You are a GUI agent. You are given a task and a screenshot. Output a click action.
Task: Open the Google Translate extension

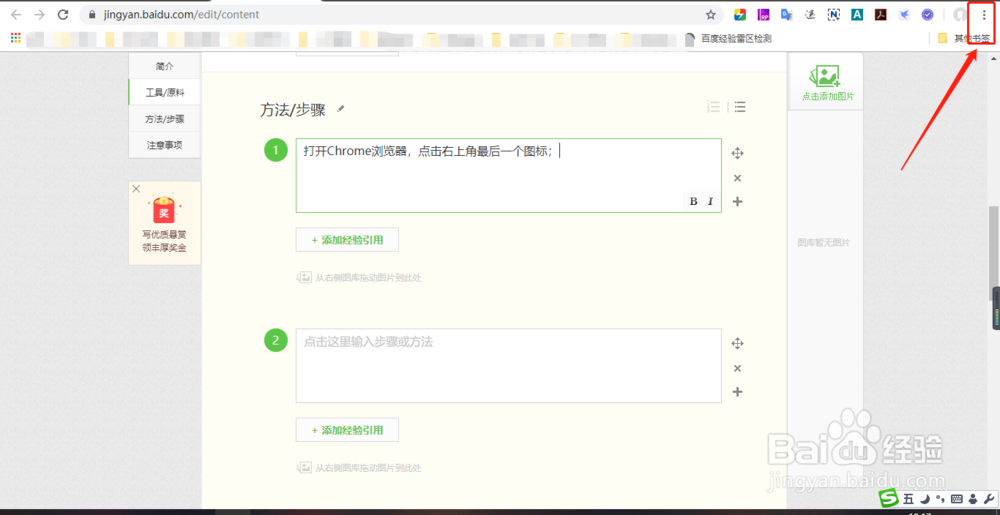pyautogui.click(x=786, y=14)
